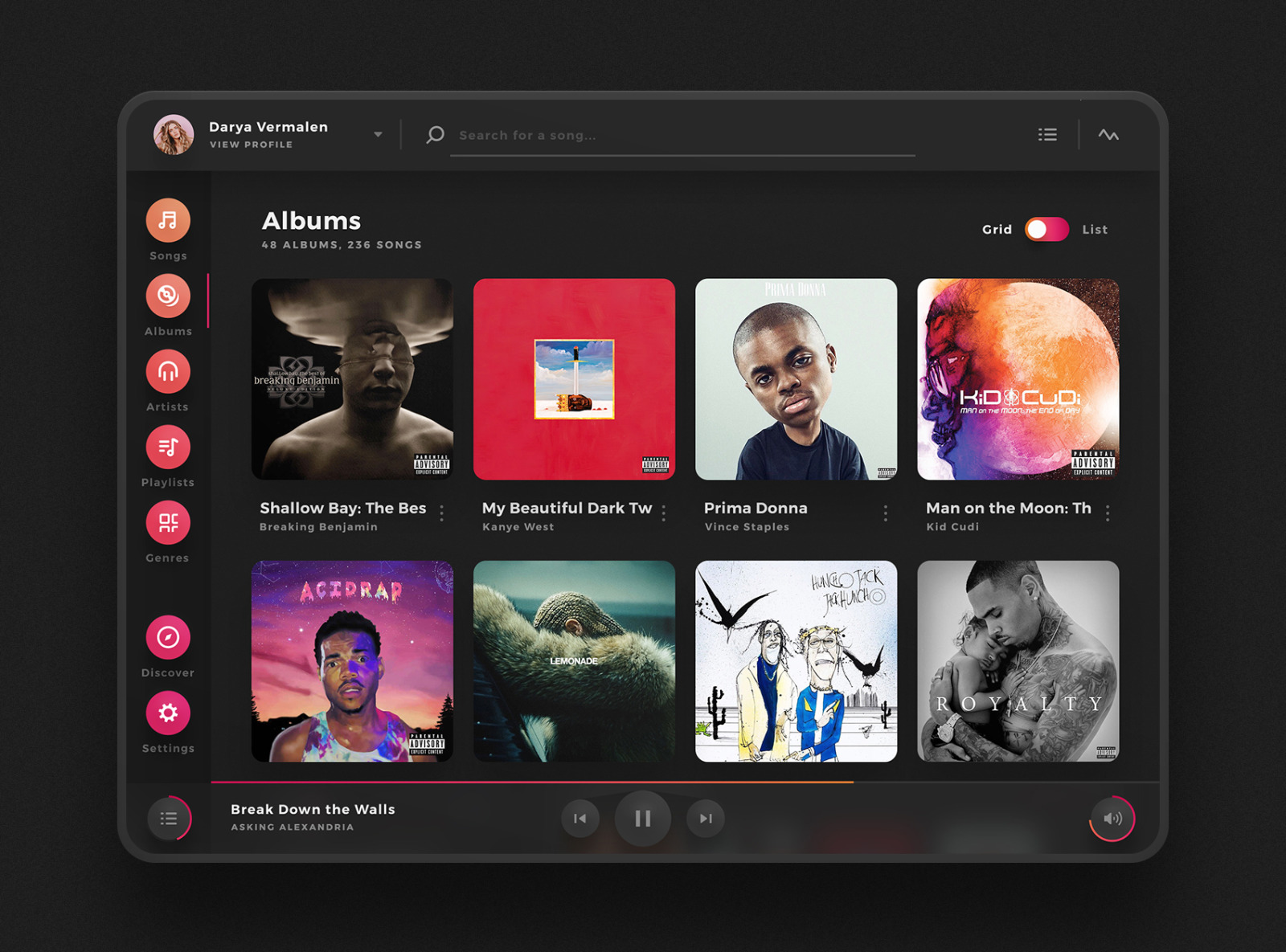
Task: Click the search magnifier icon
Action: tap(435, 134)
